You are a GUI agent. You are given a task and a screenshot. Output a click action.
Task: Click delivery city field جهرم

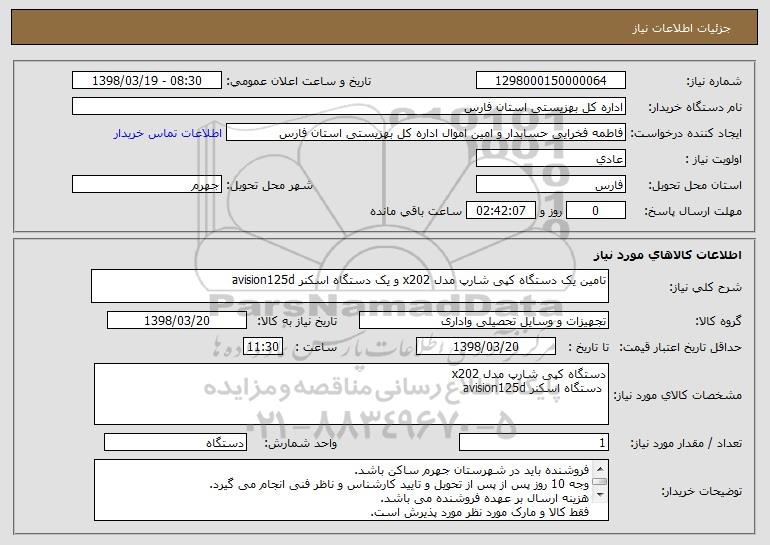(x=147, y=185)
